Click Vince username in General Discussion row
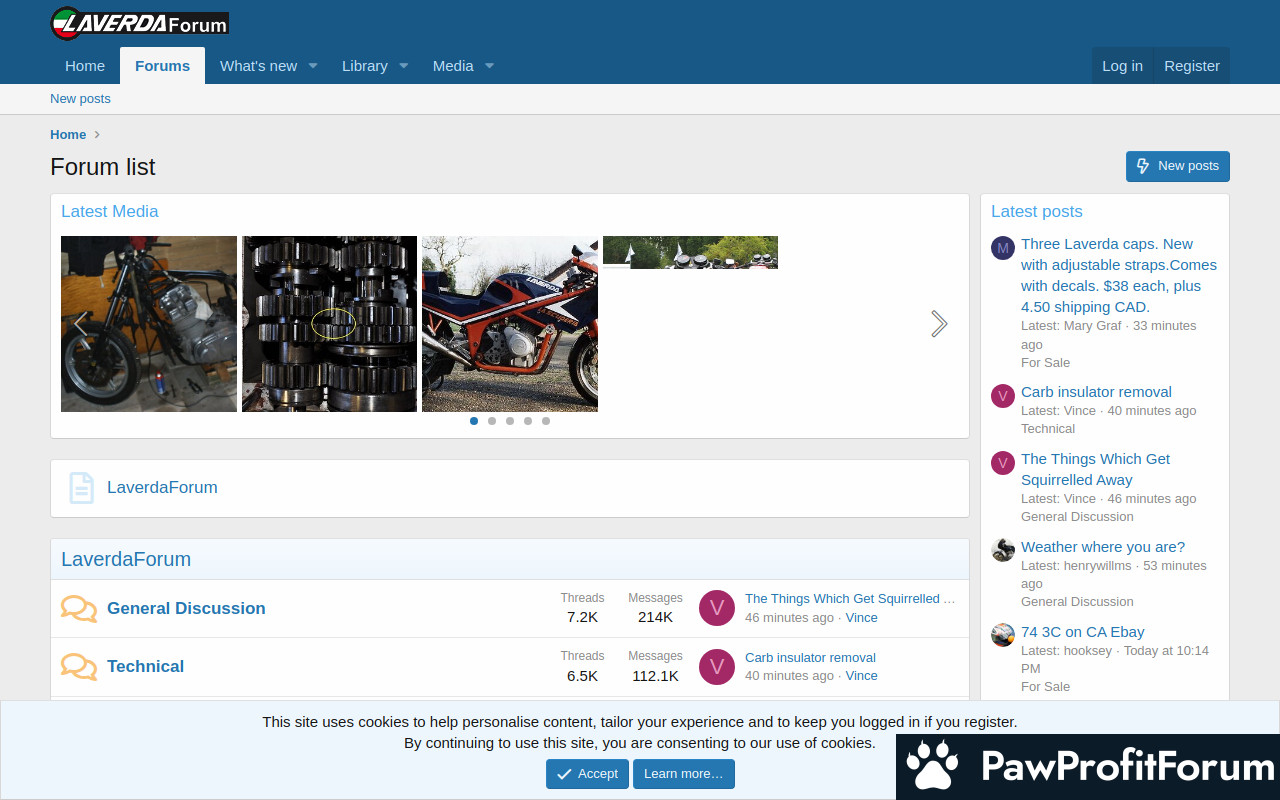The height and width of the screenshot is (800, 1280). point(862,618)
